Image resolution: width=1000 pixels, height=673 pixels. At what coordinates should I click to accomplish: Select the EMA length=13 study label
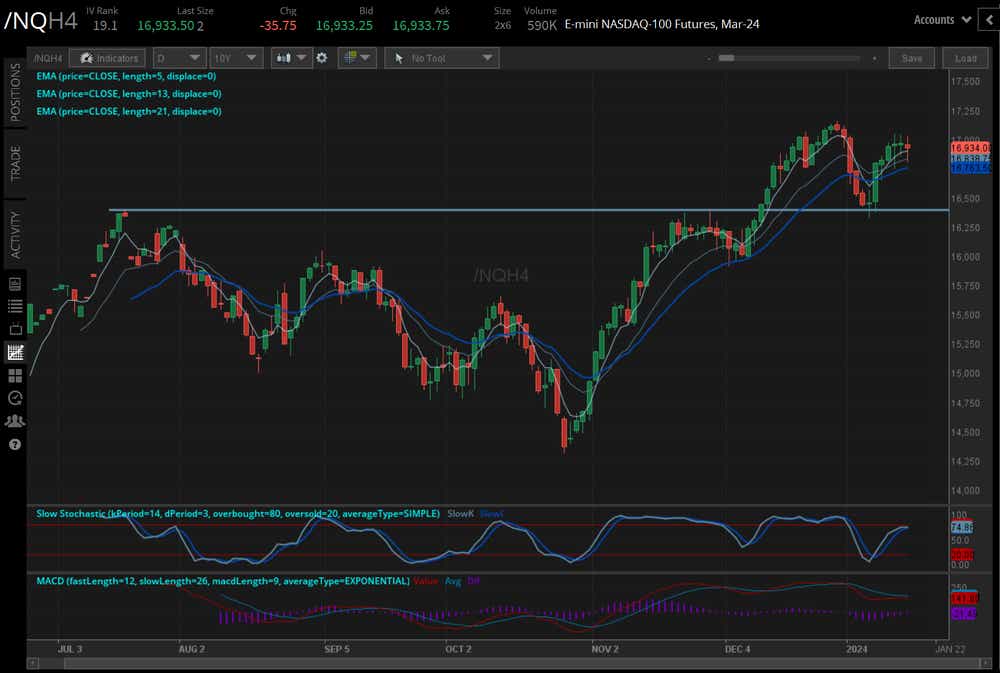click(129, 94)
